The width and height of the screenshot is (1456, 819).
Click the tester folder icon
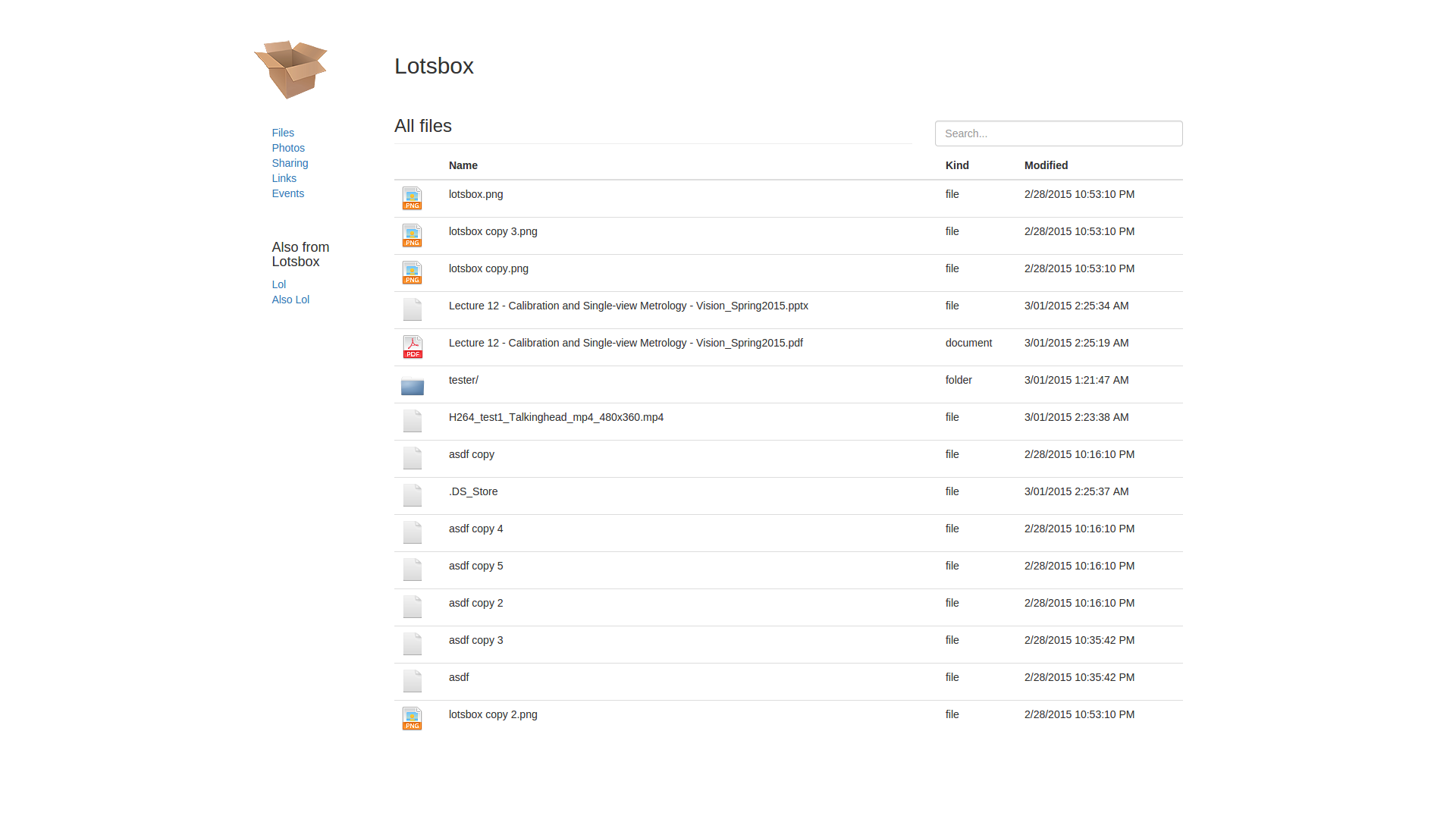point(413,387)
